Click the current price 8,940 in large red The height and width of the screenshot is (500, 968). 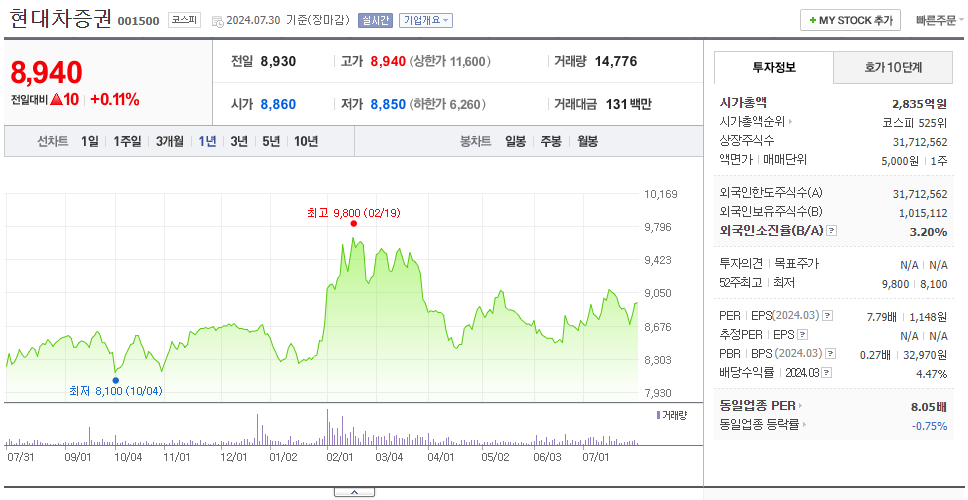(46, 73)
